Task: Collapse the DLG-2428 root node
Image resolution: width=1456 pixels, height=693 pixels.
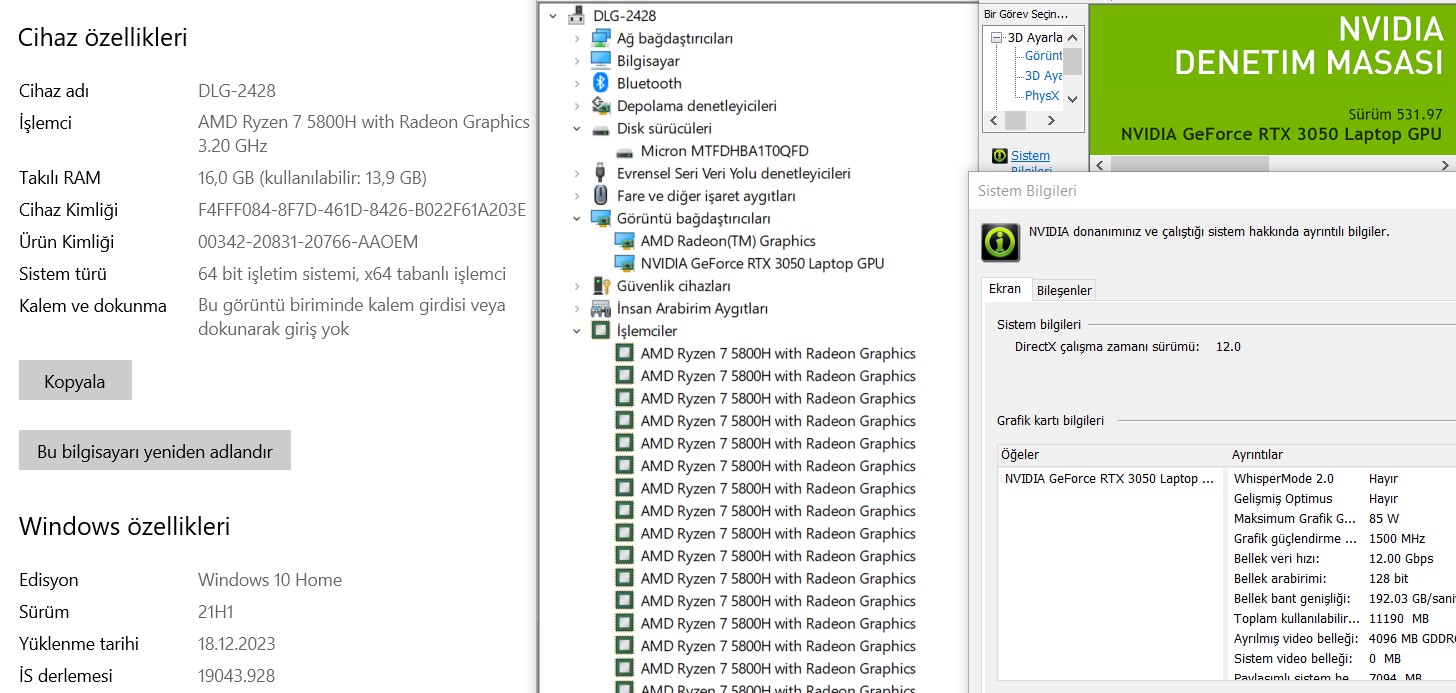Action: [553, 16]
